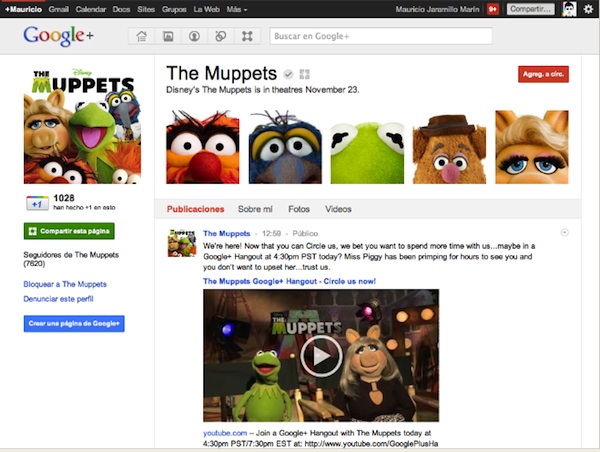The width and height of the screenshot is (600, 452).
Task: Click the +1 button for the page
Action: [37, 203]
